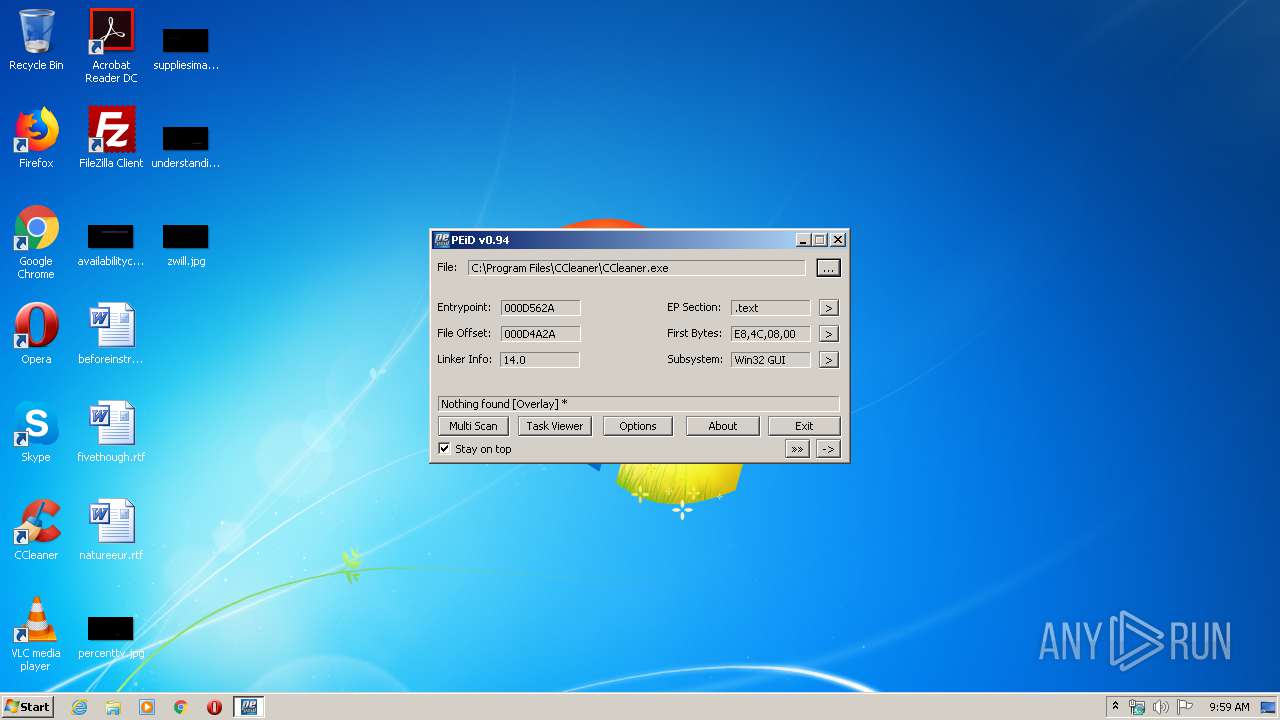The height and width of the screenshot is (720, 1280).
Task: Select the Firefox desktop shortcut
Action: [x=36, y=138]
